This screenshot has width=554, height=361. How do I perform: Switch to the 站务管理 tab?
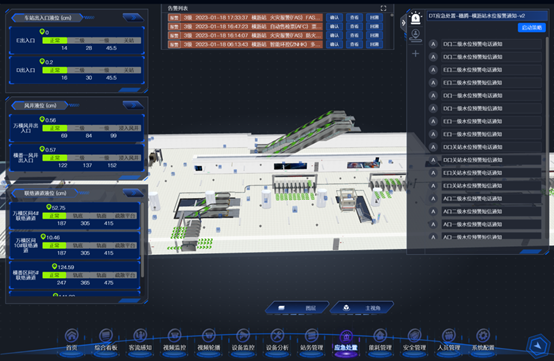(311, 340)
